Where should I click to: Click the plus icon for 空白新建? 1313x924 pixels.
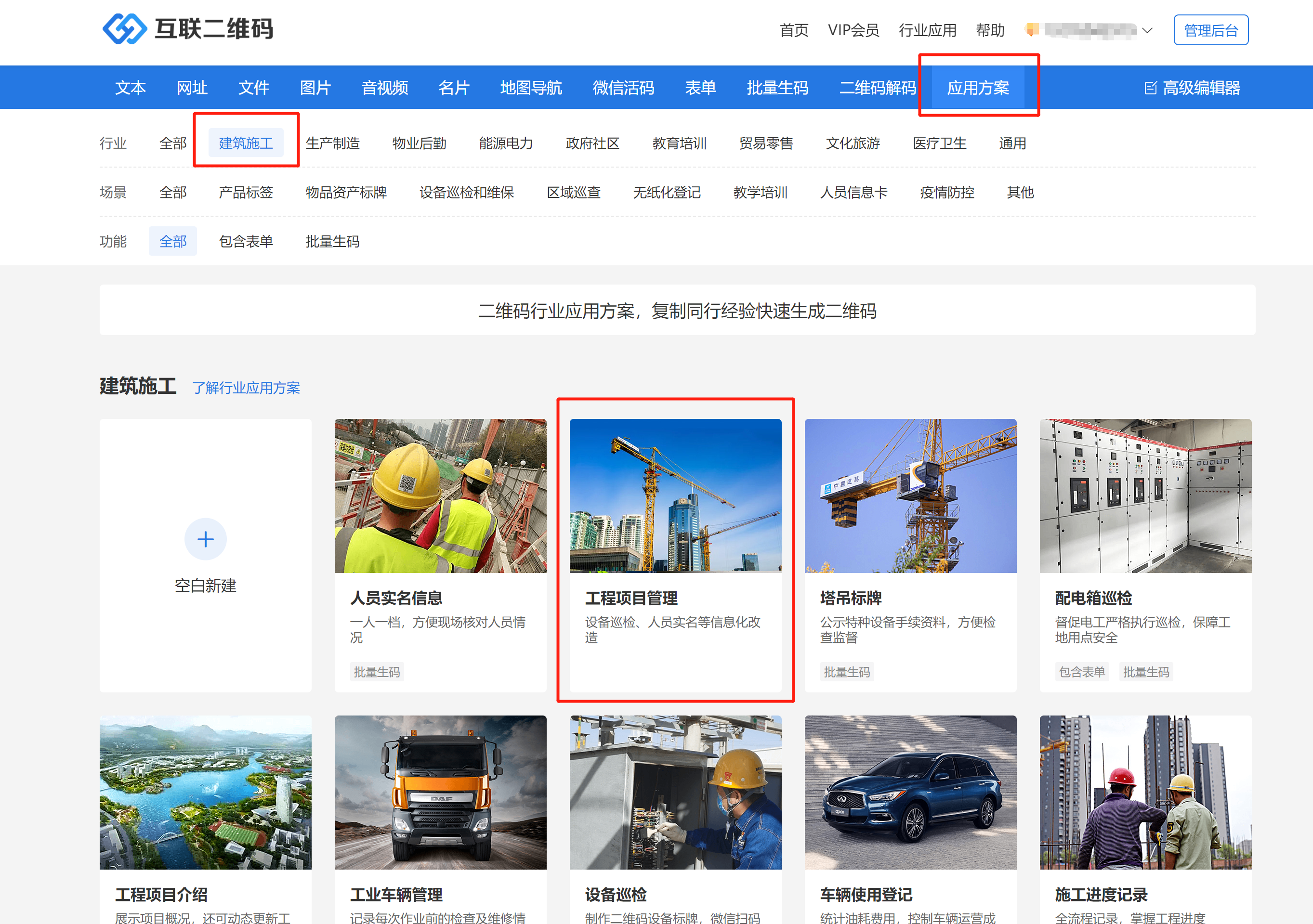(205, 539)
